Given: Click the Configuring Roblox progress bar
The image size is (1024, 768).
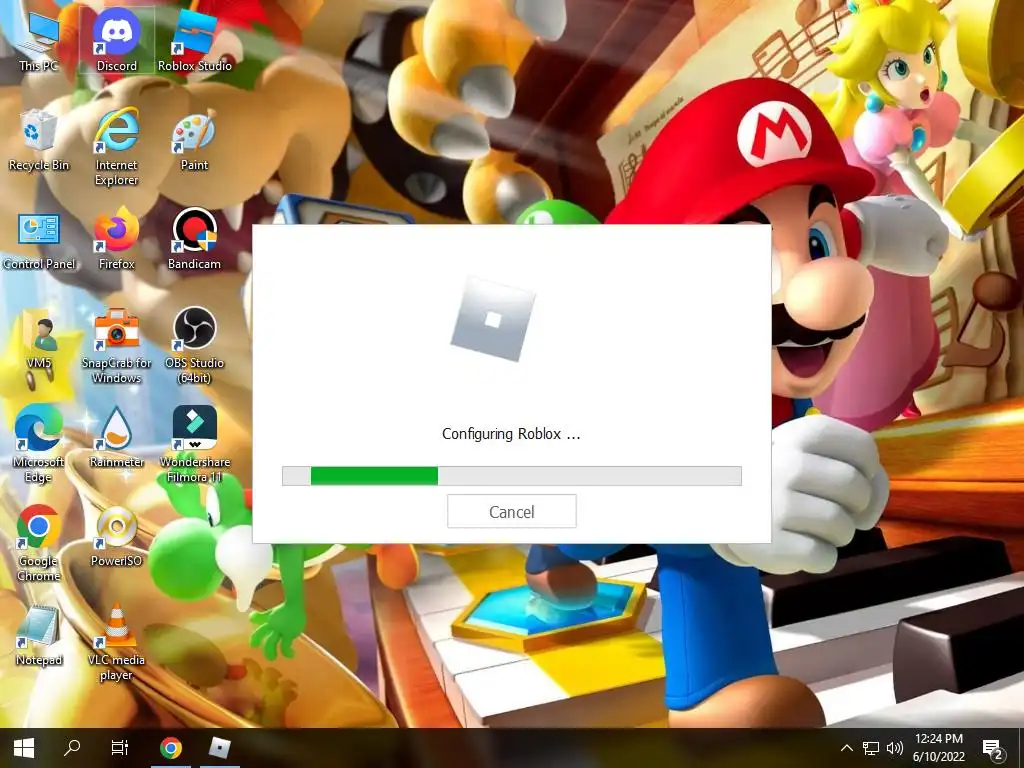Looking at the screenshot, I should [x=511, y=475].
